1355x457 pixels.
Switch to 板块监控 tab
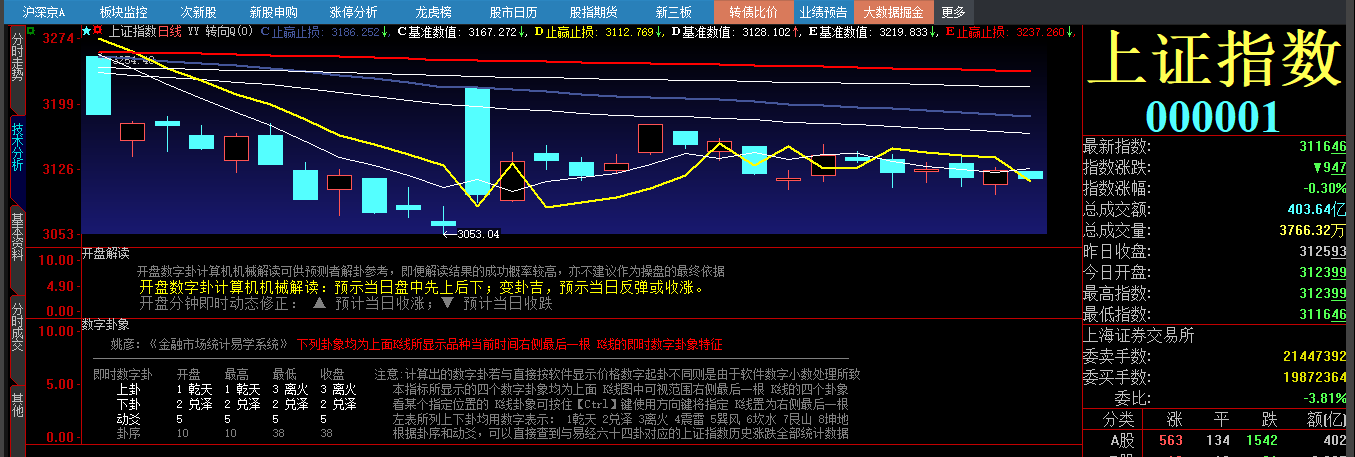click(124, 12)
